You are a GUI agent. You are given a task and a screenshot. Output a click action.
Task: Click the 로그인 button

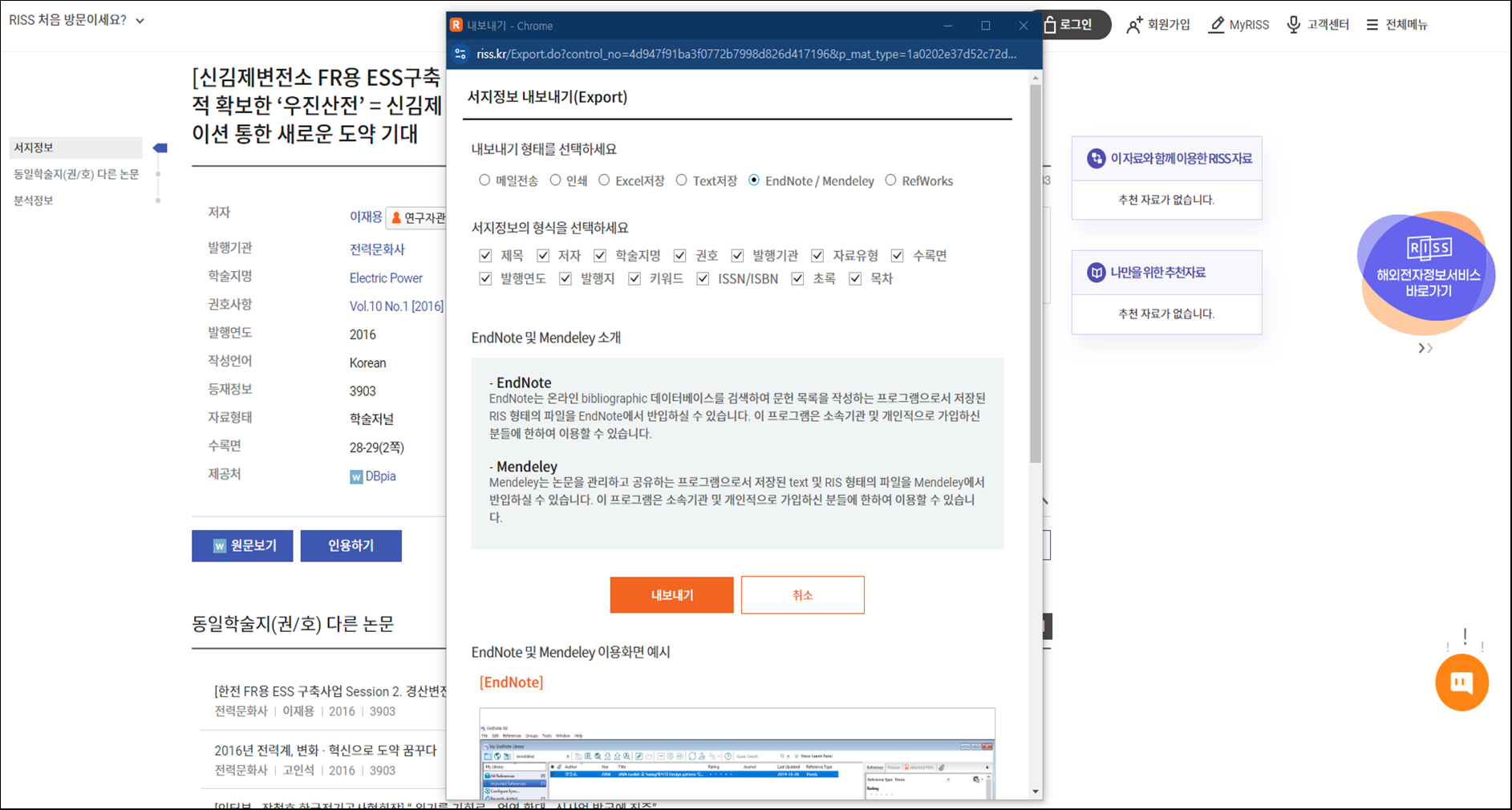(x=1074, y=25)
